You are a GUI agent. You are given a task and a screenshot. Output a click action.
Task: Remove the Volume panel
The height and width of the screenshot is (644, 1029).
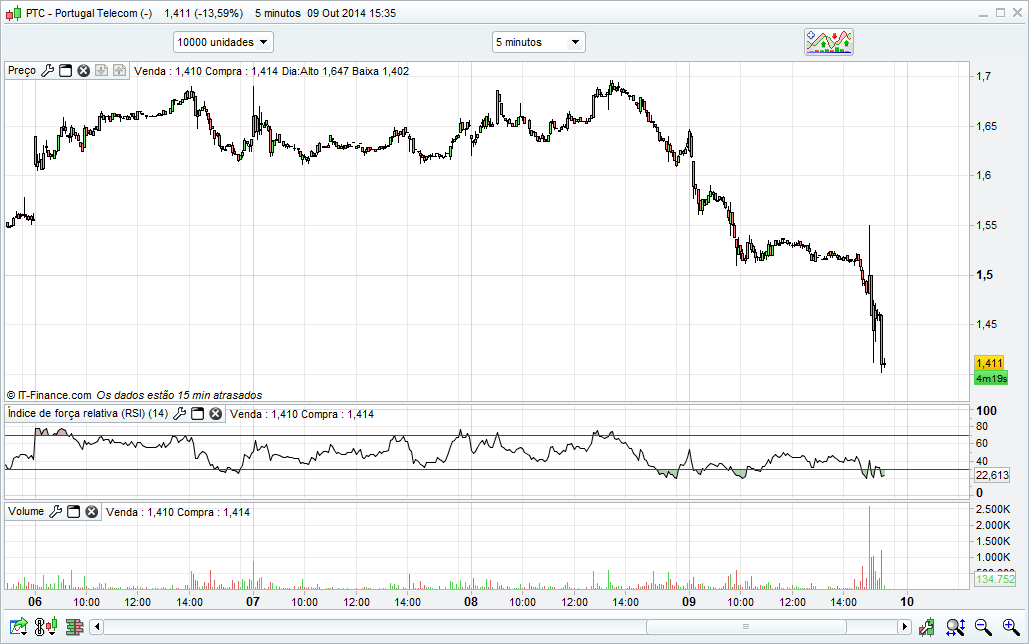[x=91, y=512]
